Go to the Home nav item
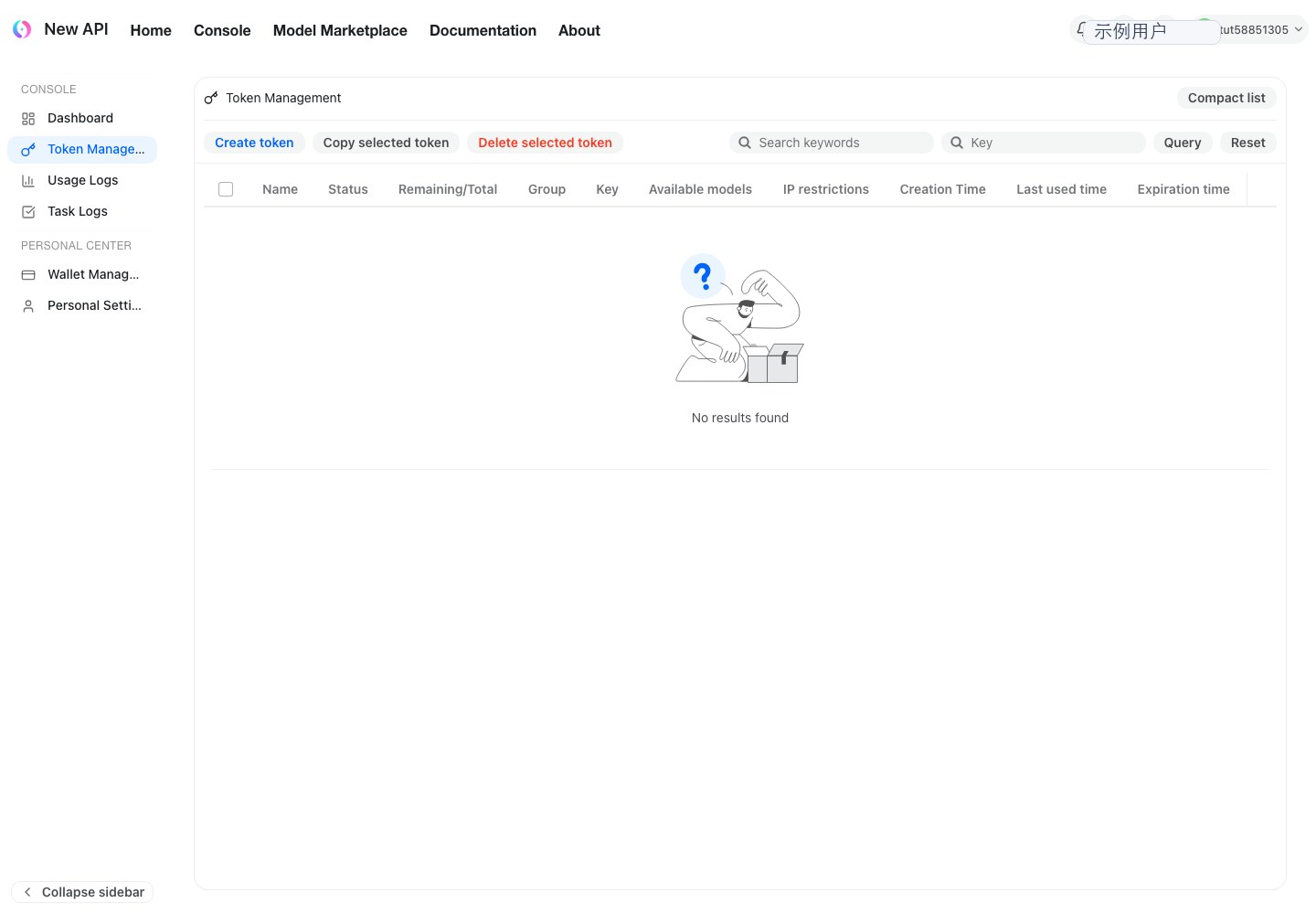1316x914 pixels. [x=151, y=30]
